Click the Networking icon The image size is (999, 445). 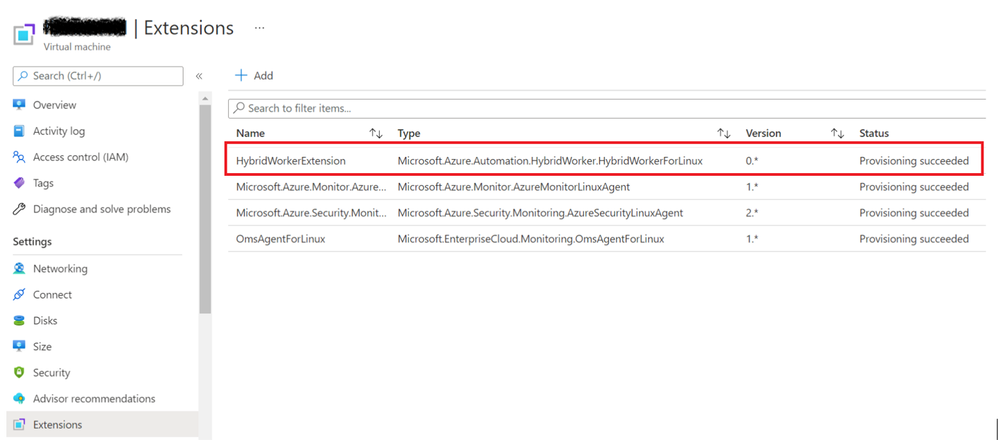tap(19, 268)
